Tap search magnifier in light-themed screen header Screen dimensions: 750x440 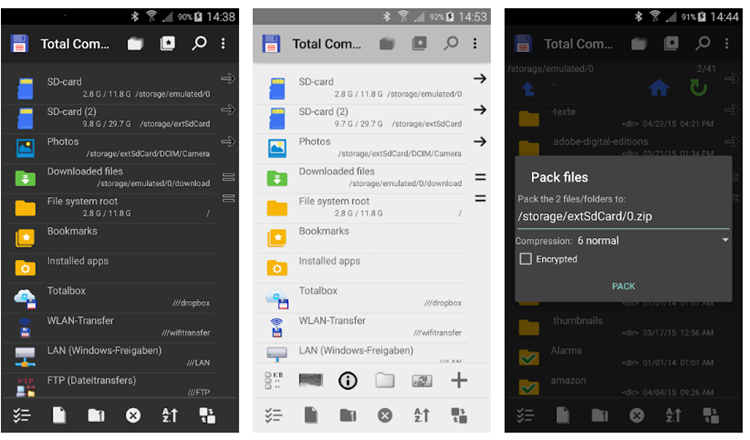451,44
